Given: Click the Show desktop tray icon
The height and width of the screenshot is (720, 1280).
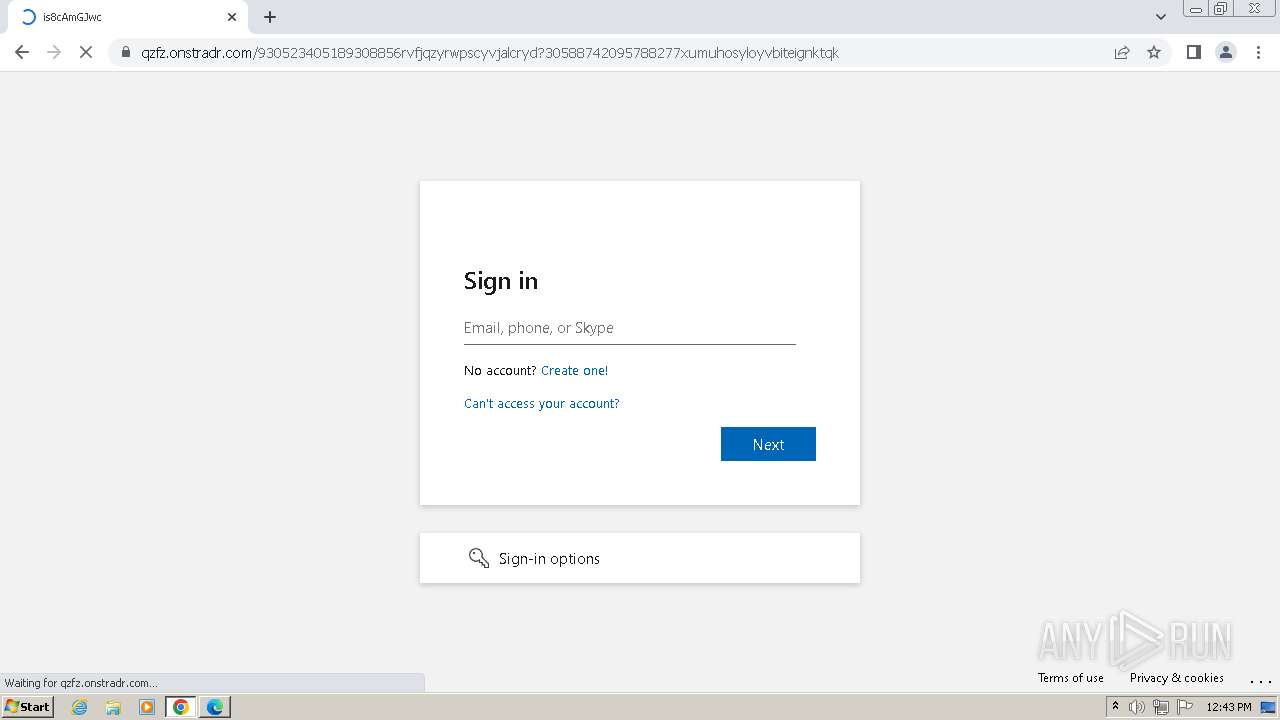Looking at the screenshot, I should (1268, 707).
